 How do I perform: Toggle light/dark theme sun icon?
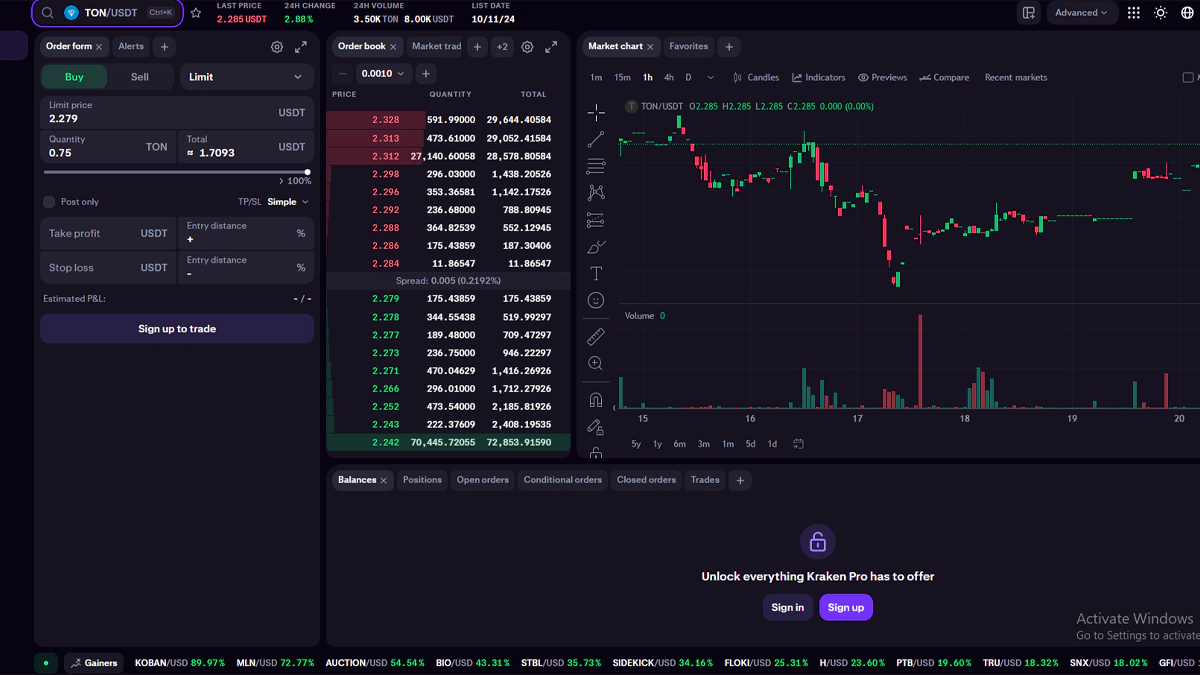pos(1160,13)
